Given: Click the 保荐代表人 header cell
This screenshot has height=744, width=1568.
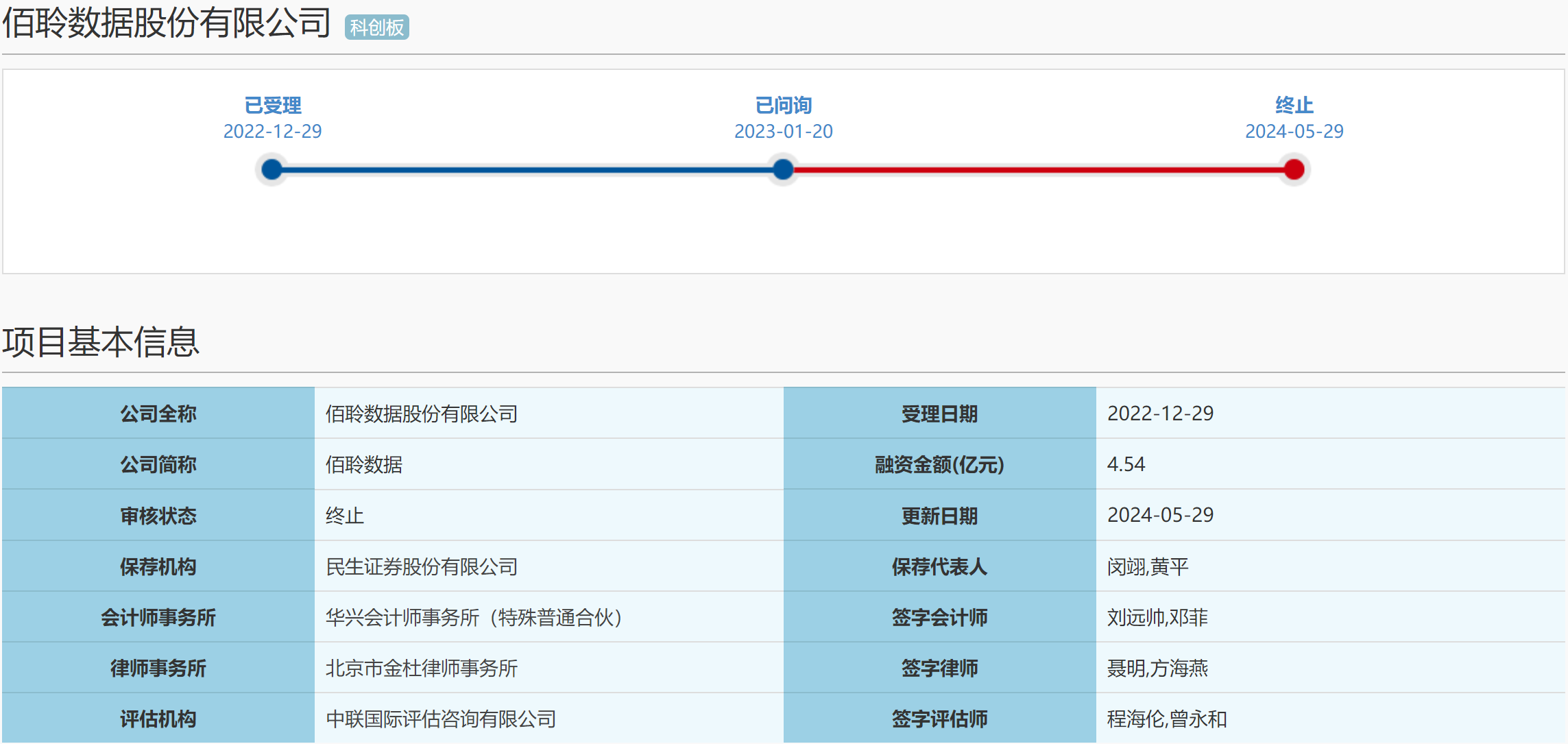Looking at the screenshot, I should (x=939, y=566).
